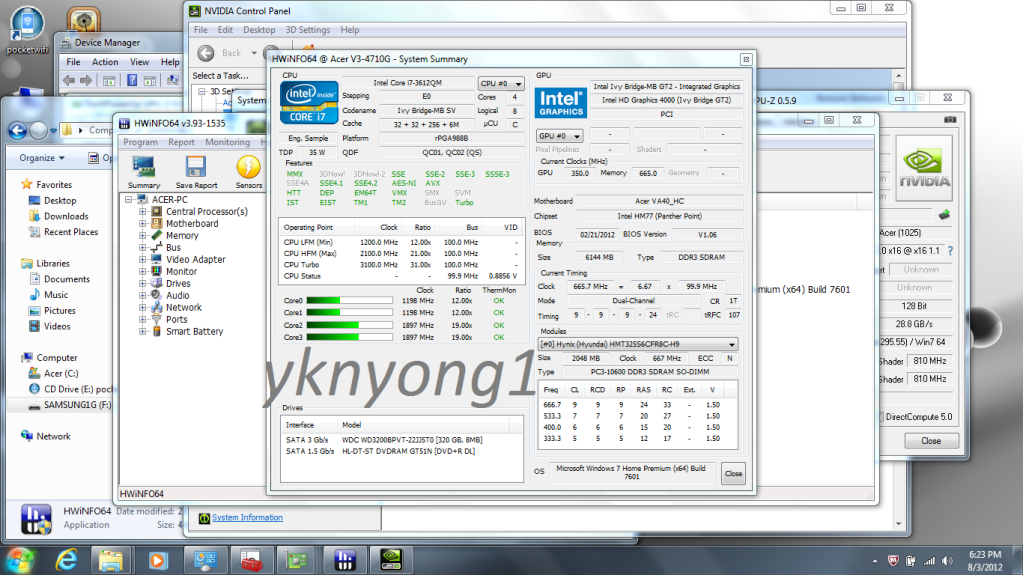The image size is (1023, 575).
Task: Click the Windows Start button
Action: [x=20, y=560]
